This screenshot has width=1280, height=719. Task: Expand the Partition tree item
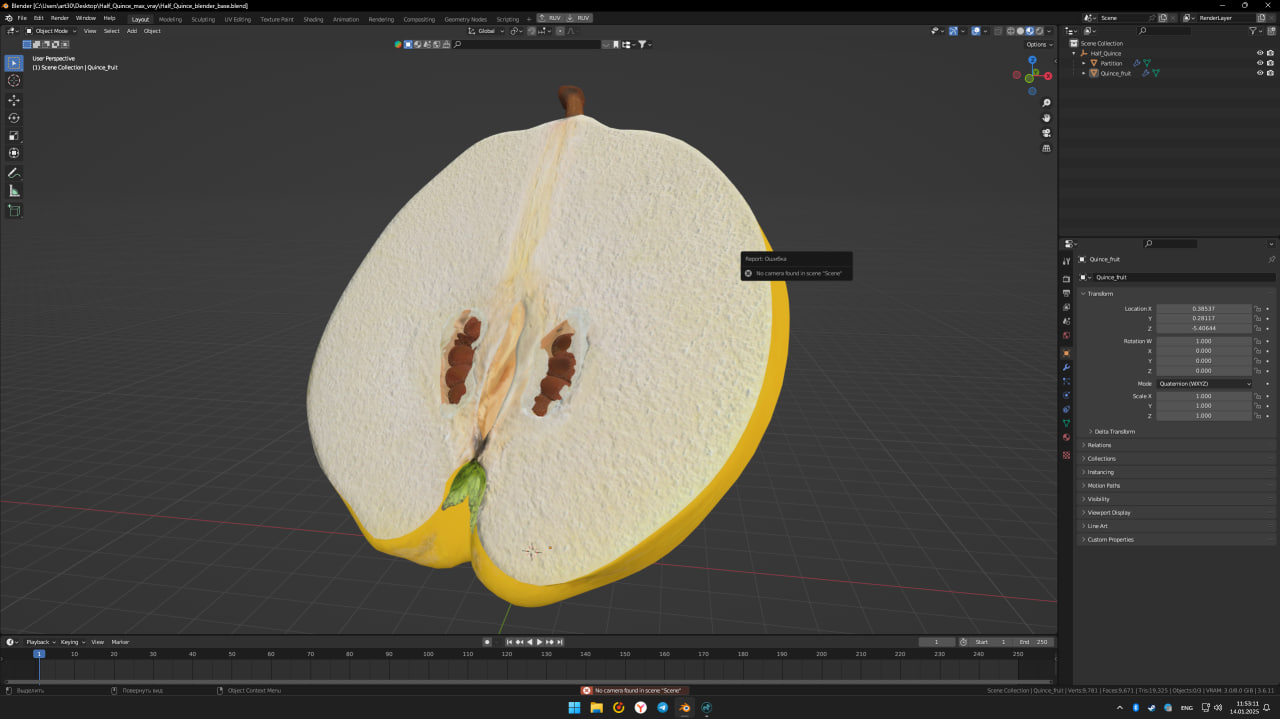pyautogui.click(x=1083, y=63)
